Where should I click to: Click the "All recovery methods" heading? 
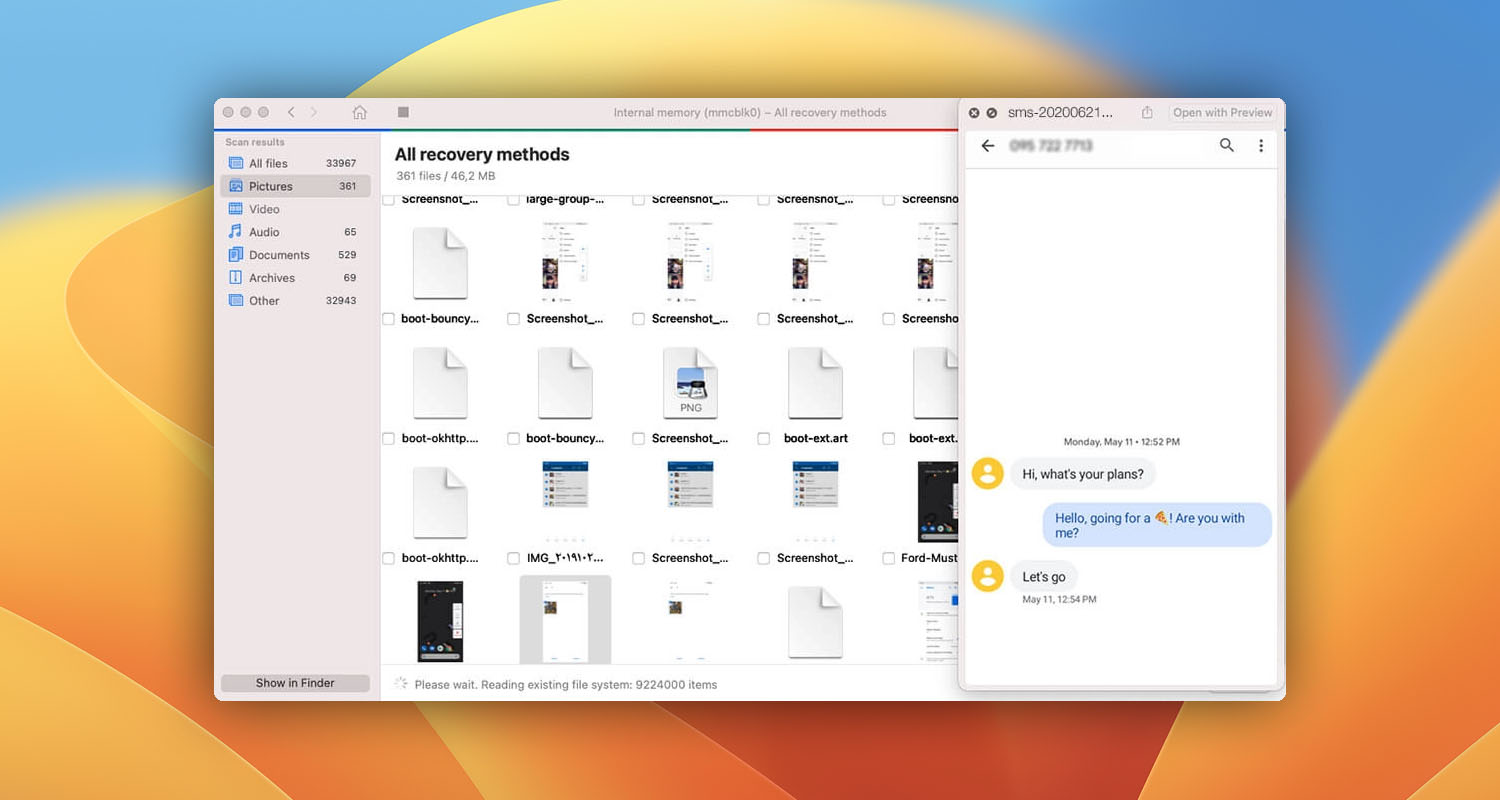click(482, 155)
